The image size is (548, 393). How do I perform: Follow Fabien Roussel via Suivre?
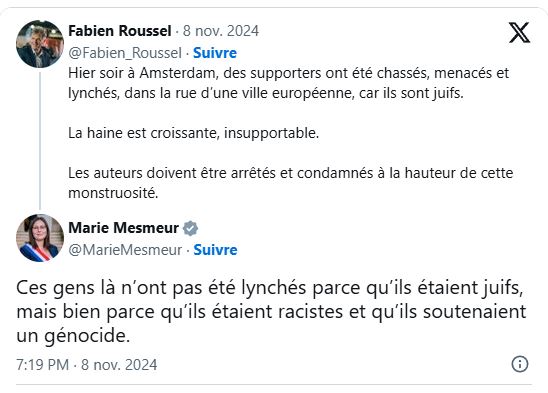pos(215,53)
